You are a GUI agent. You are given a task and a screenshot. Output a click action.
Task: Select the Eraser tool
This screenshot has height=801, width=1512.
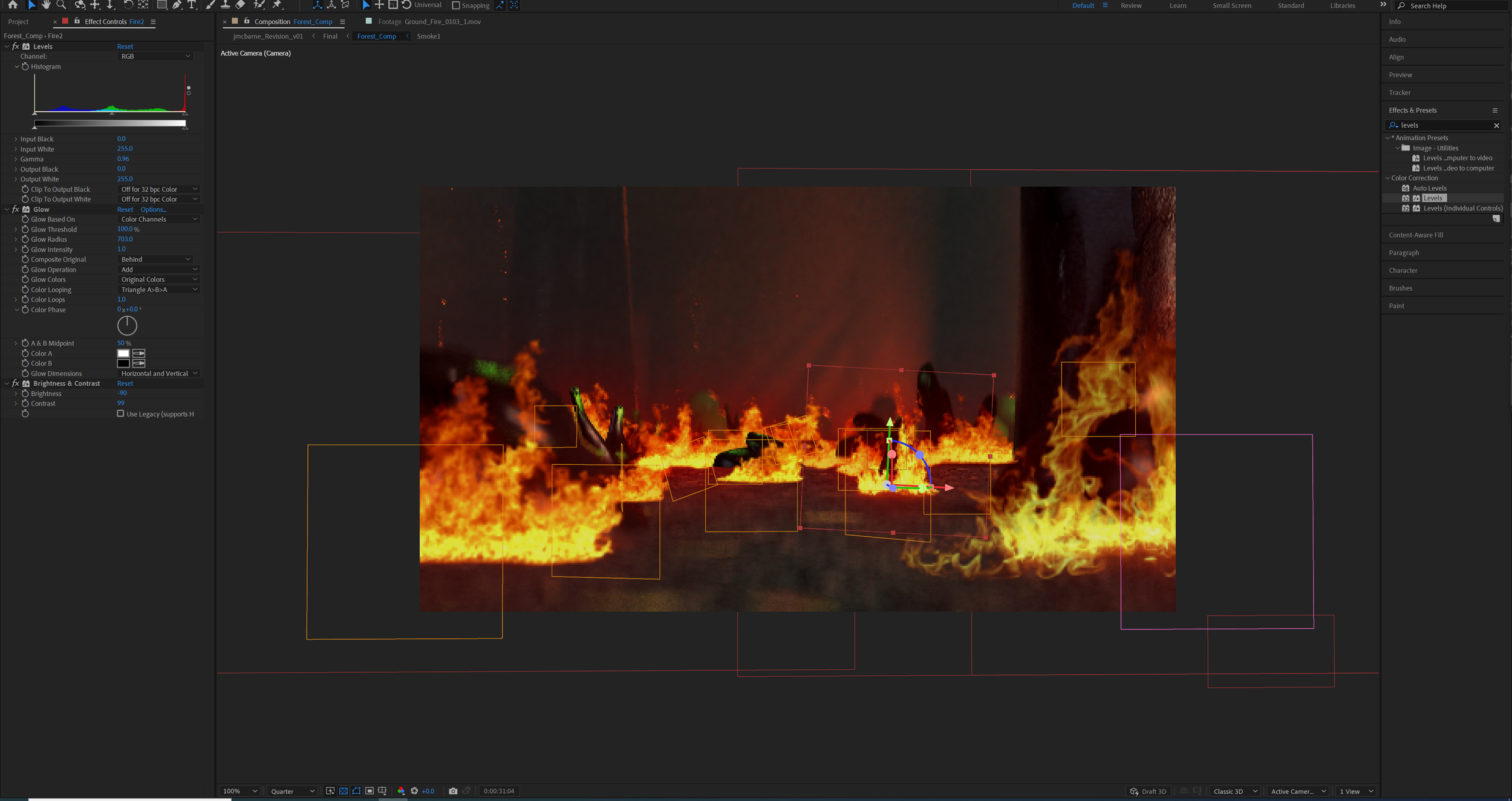240,5
